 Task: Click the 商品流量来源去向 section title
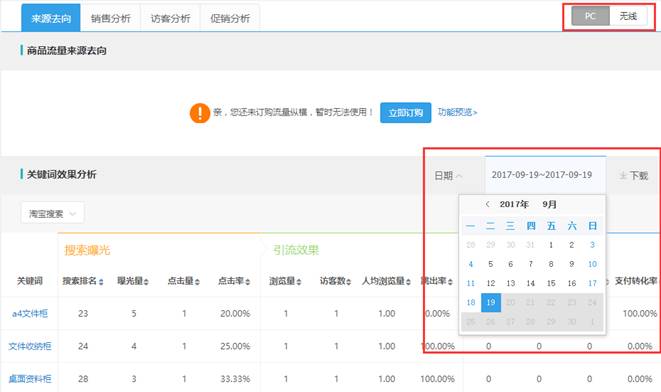click(x=67, y=51)
